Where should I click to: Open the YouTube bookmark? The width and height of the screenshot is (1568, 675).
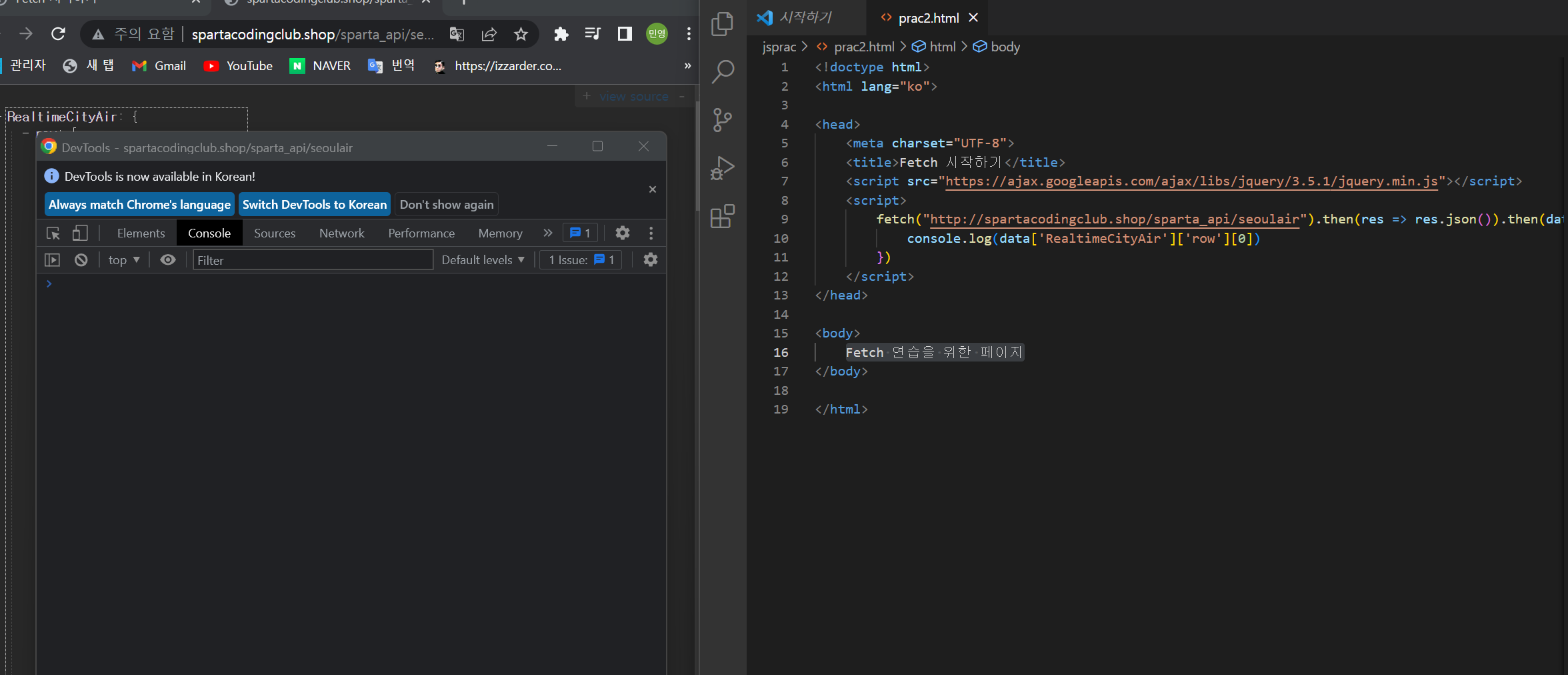point(239,66)
